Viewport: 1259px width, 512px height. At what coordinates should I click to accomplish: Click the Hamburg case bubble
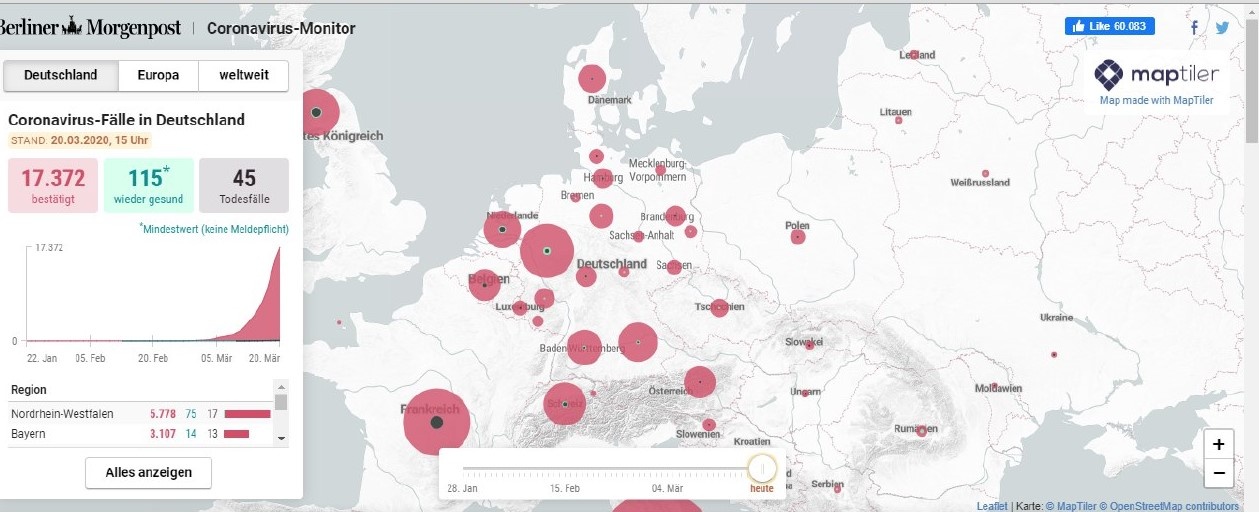[602, 178]
